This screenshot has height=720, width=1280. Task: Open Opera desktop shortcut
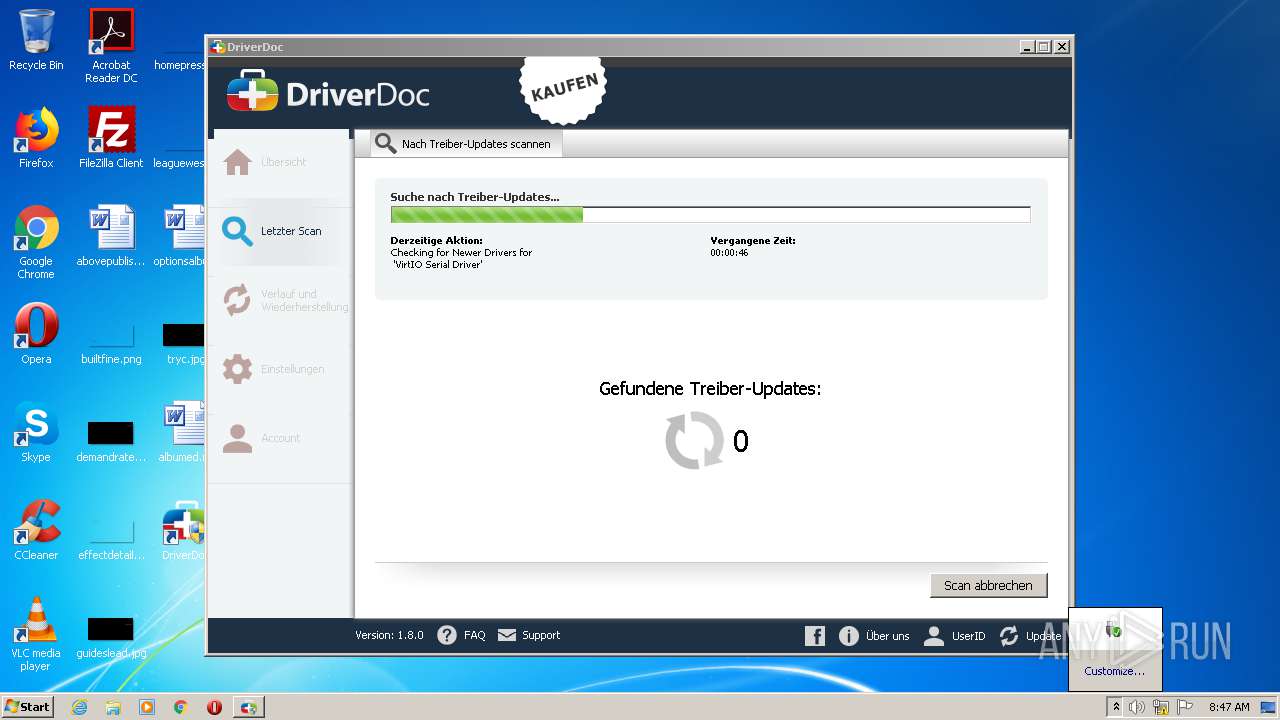click(x=36, y=334)
